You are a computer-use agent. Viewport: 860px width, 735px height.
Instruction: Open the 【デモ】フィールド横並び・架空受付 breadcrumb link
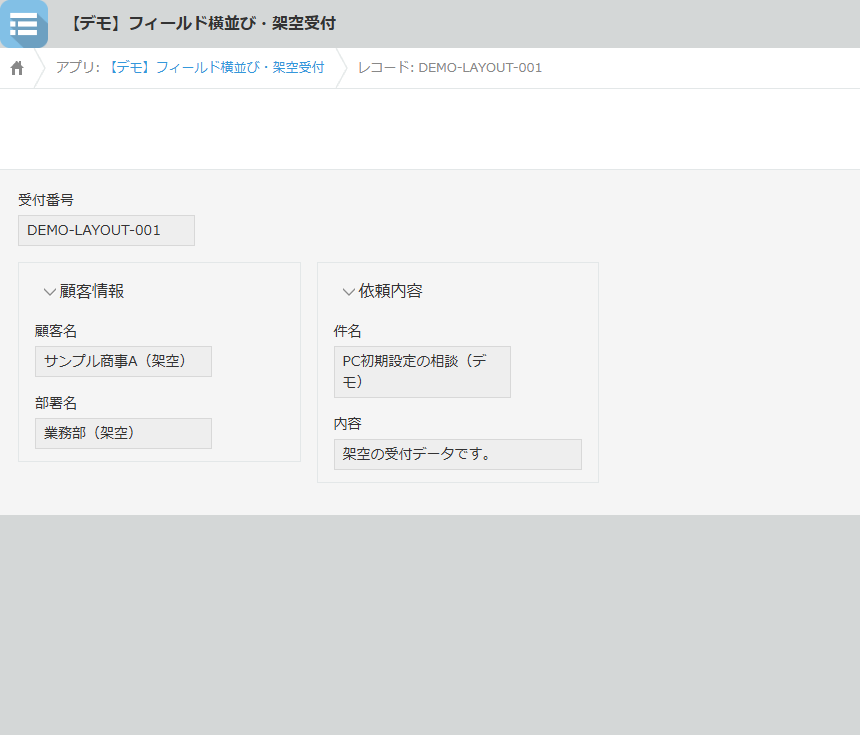(x=216, y=67)
